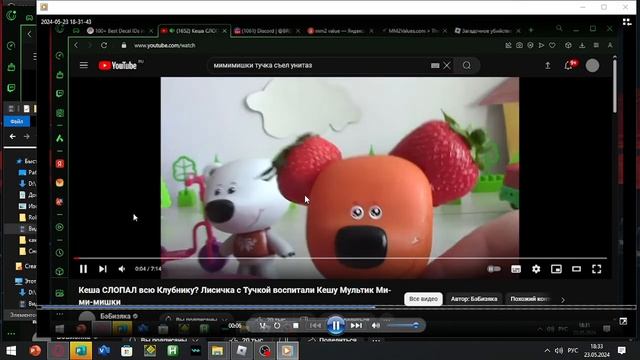Select the 'Автор: Бабизяка' chip

pos(474,299)
